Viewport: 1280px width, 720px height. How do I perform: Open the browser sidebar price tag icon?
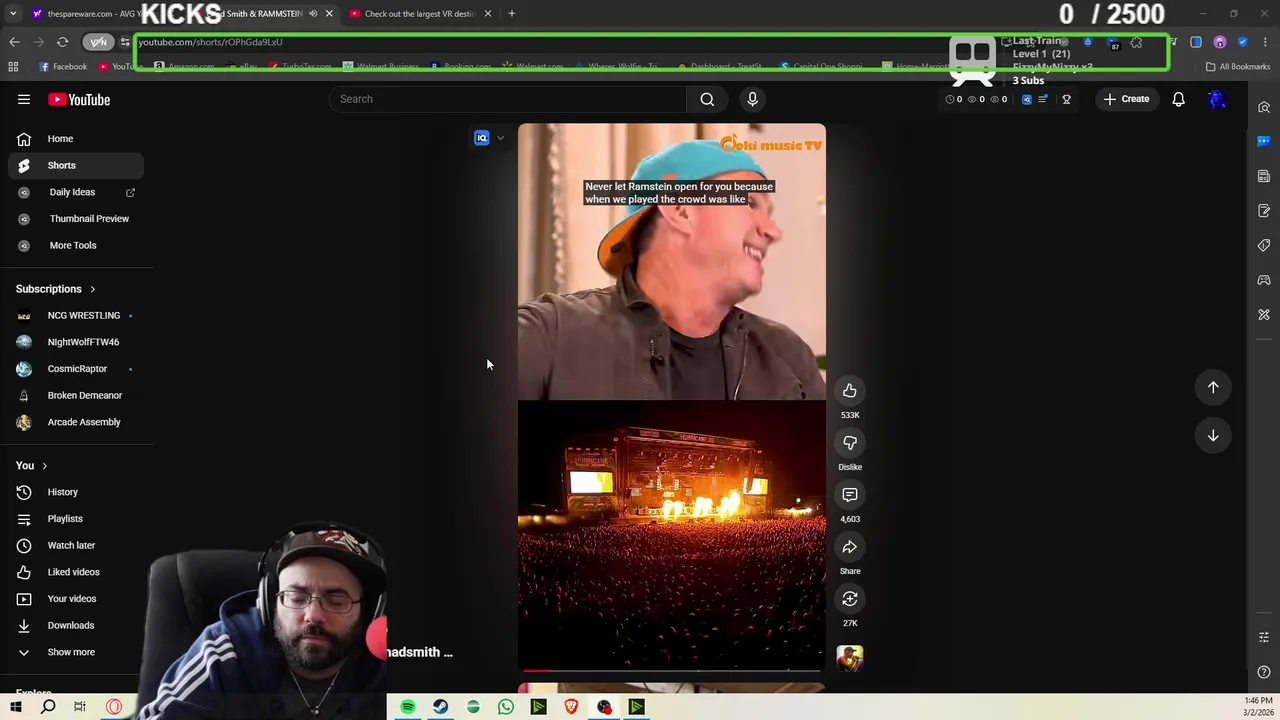coord(1264,246)
